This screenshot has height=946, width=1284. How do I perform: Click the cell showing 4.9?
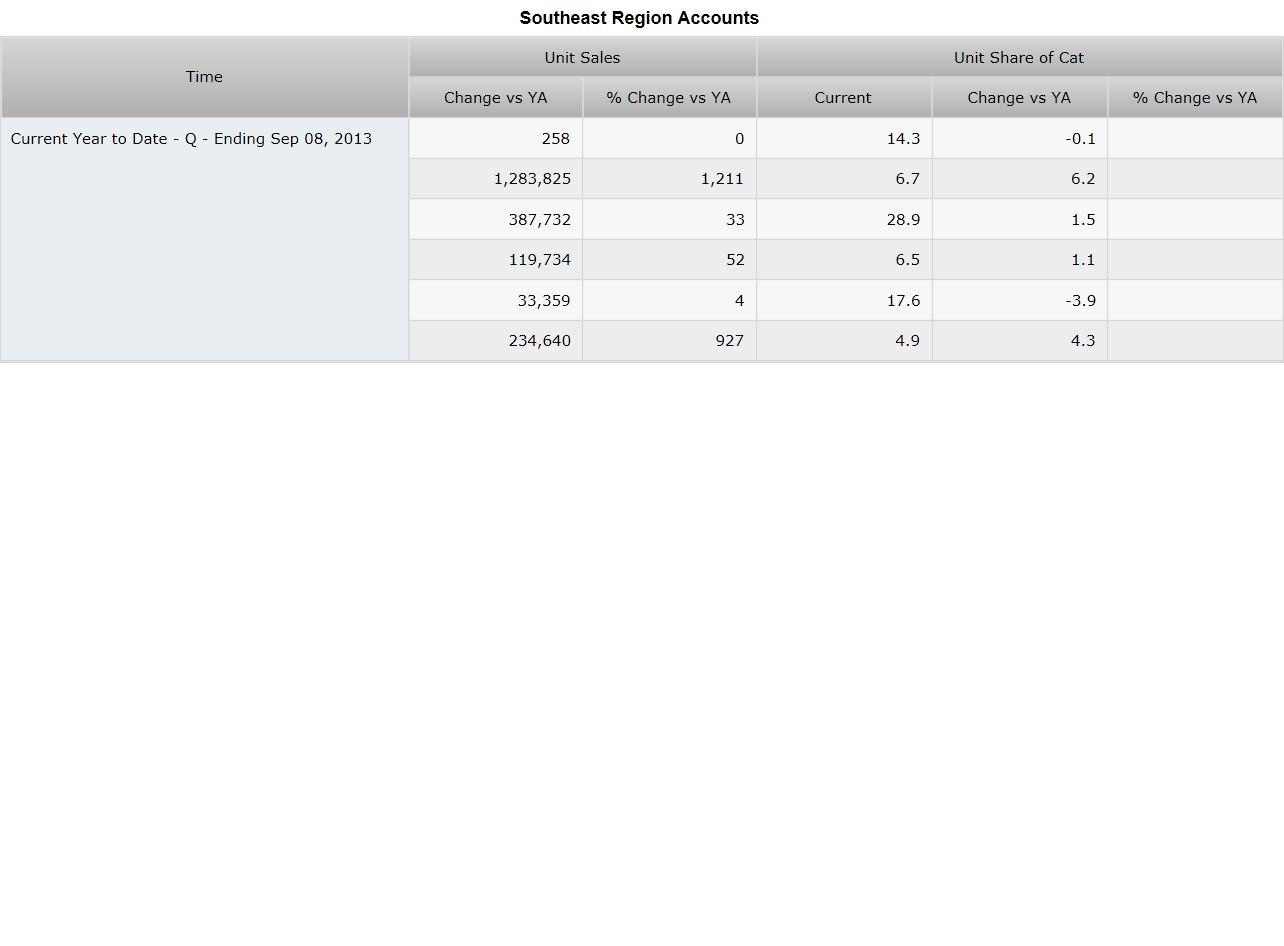[844, 341]
